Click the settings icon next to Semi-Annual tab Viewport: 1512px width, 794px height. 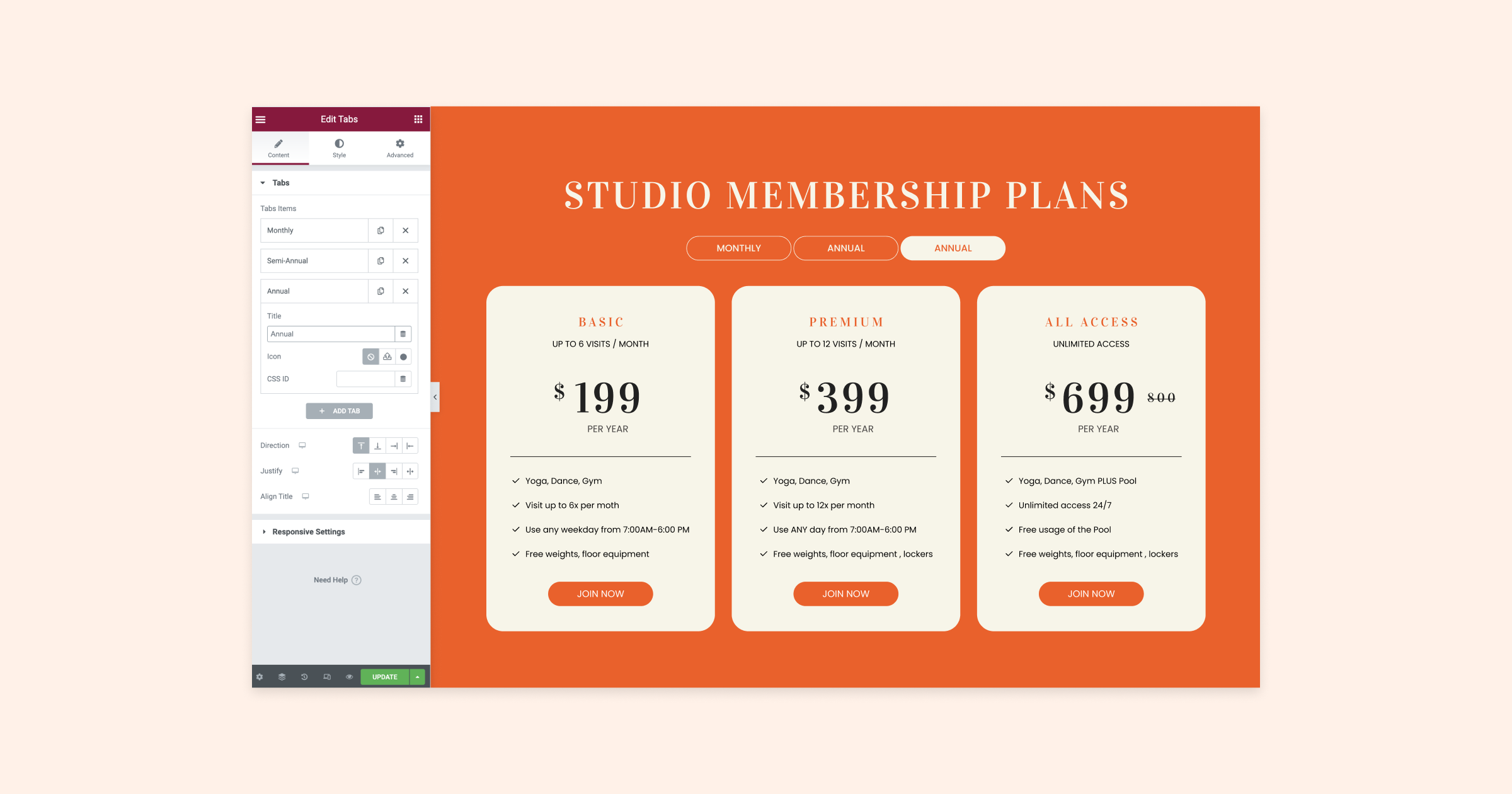click(x=382, y=260)
